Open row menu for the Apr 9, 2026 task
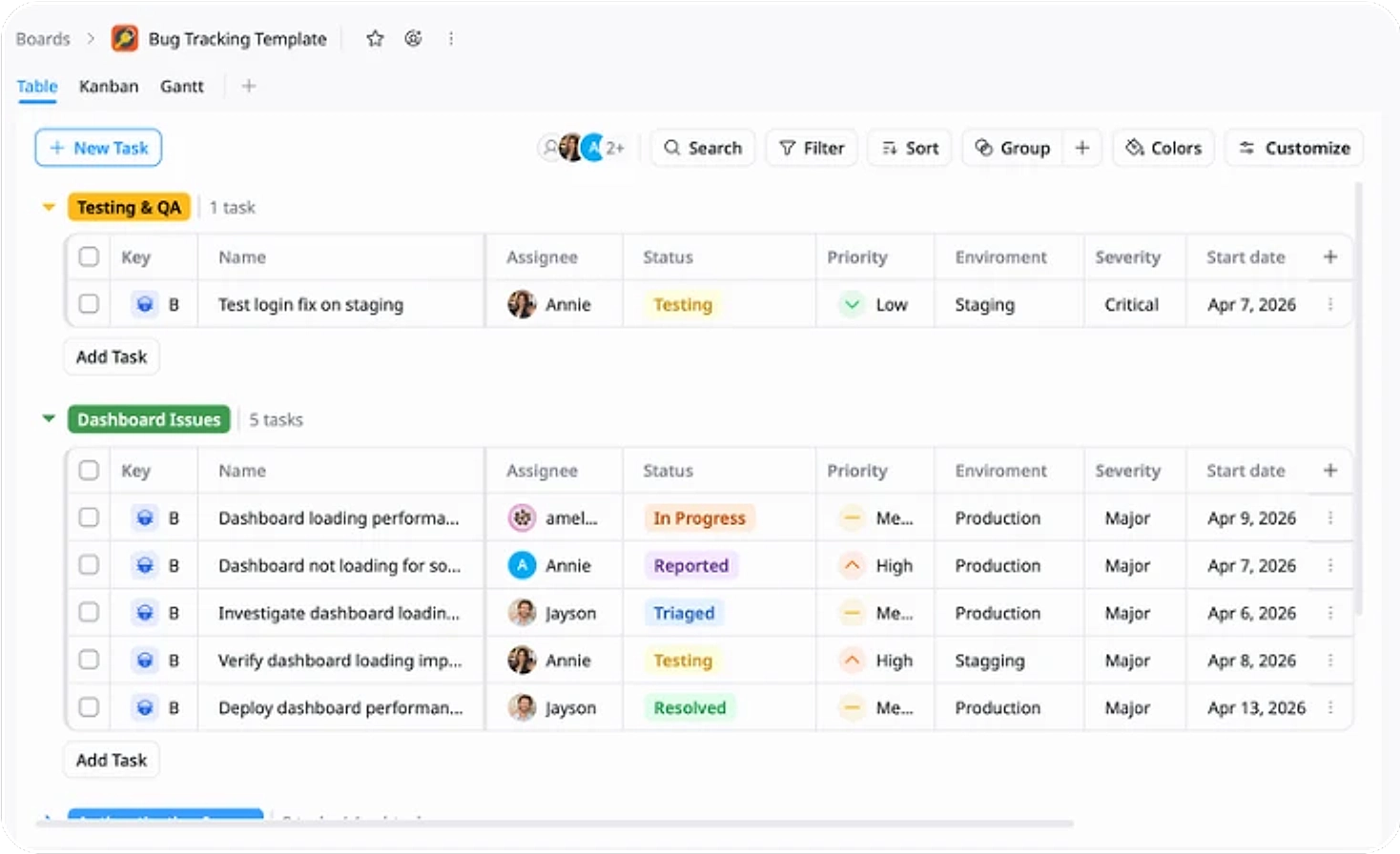The image size is (1400, 854). pos(1330,518)
